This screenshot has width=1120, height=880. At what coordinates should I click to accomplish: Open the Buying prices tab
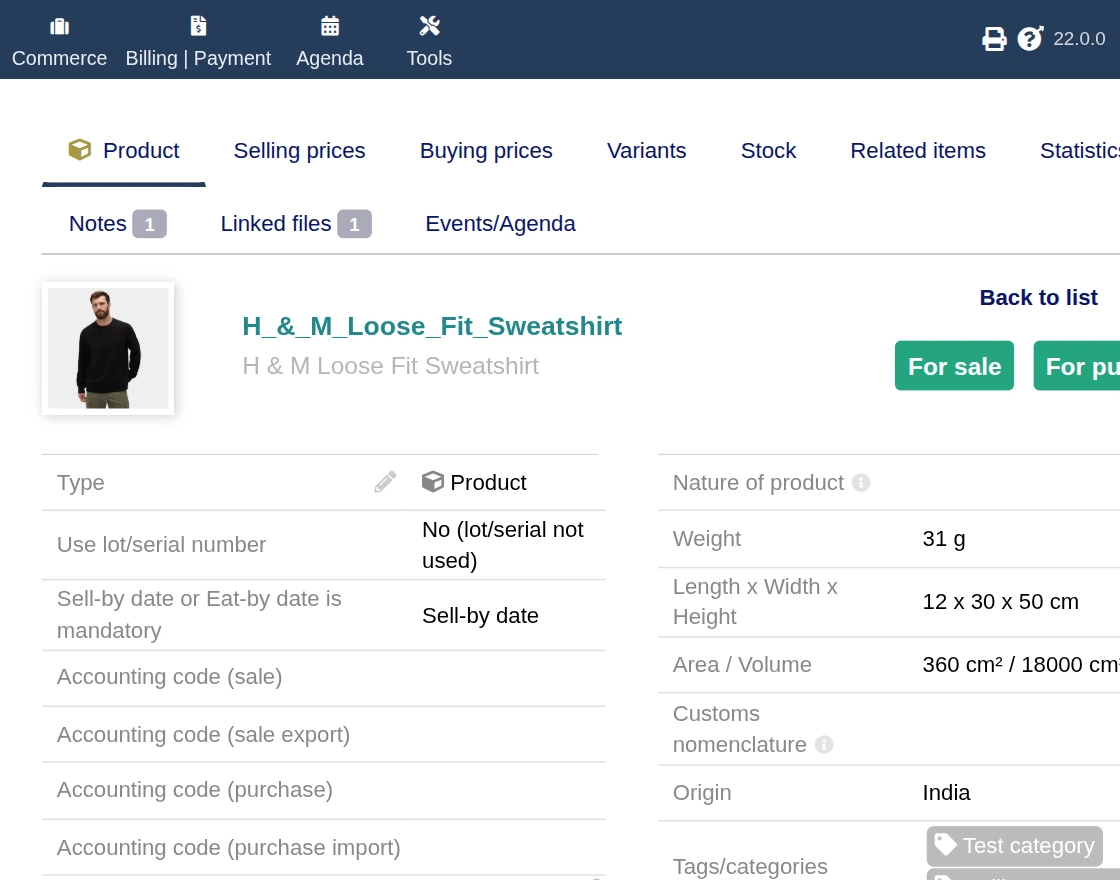tap(486, 151)
